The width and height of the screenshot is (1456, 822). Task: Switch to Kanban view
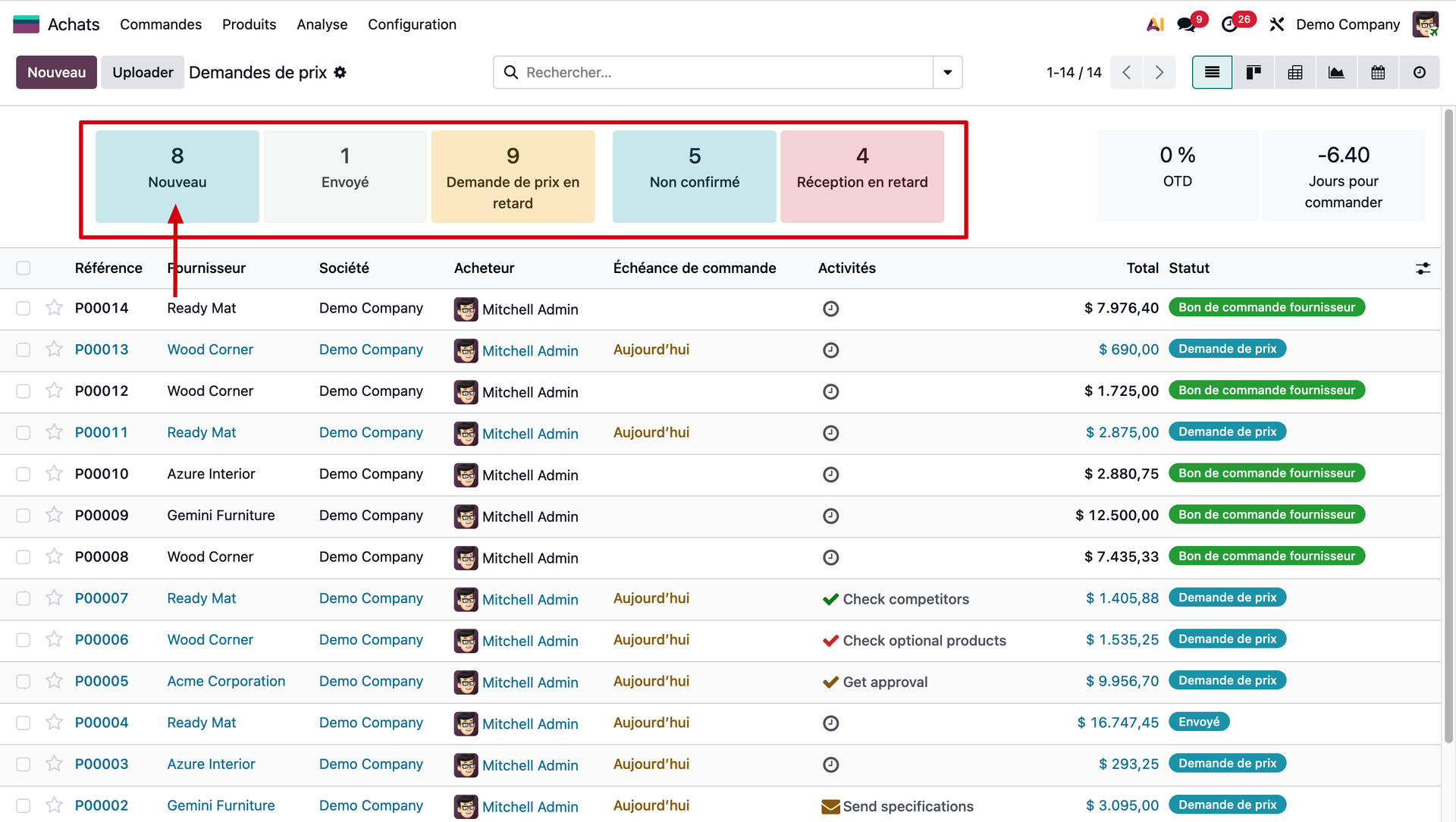point(1254,72)
